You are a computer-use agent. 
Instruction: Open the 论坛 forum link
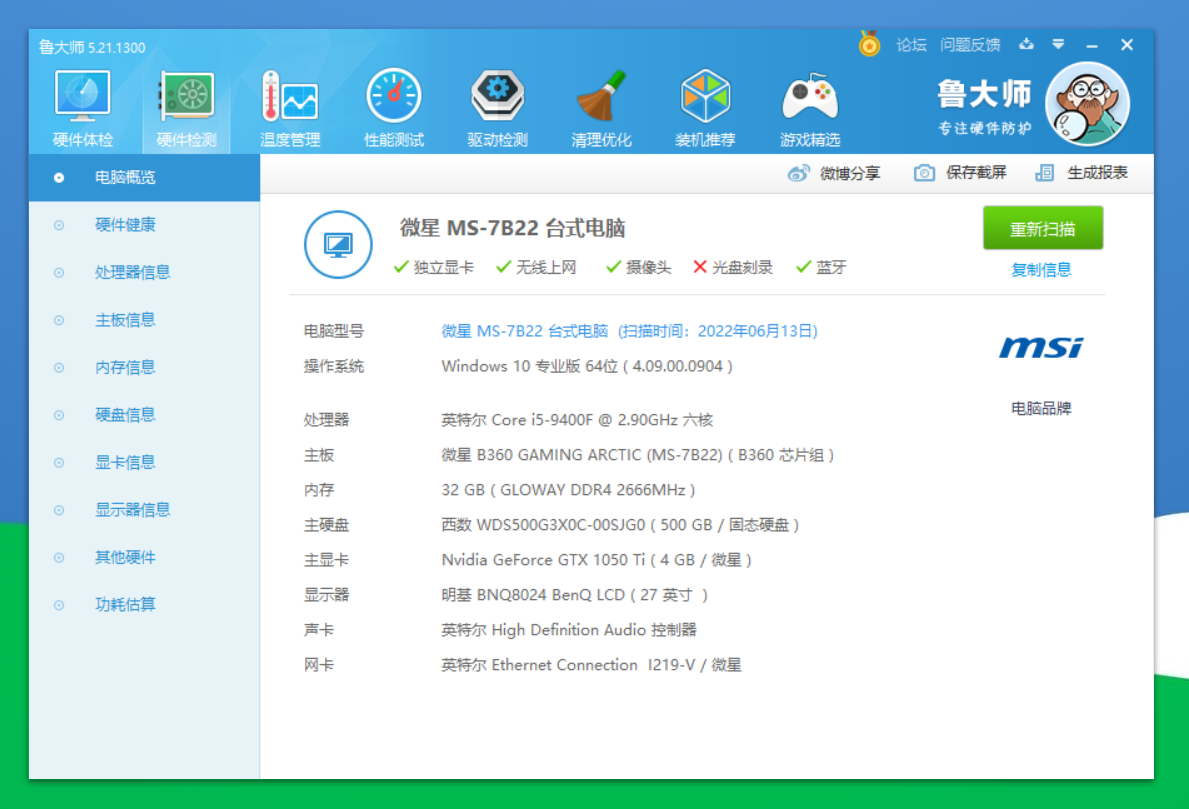coord(911,45)
